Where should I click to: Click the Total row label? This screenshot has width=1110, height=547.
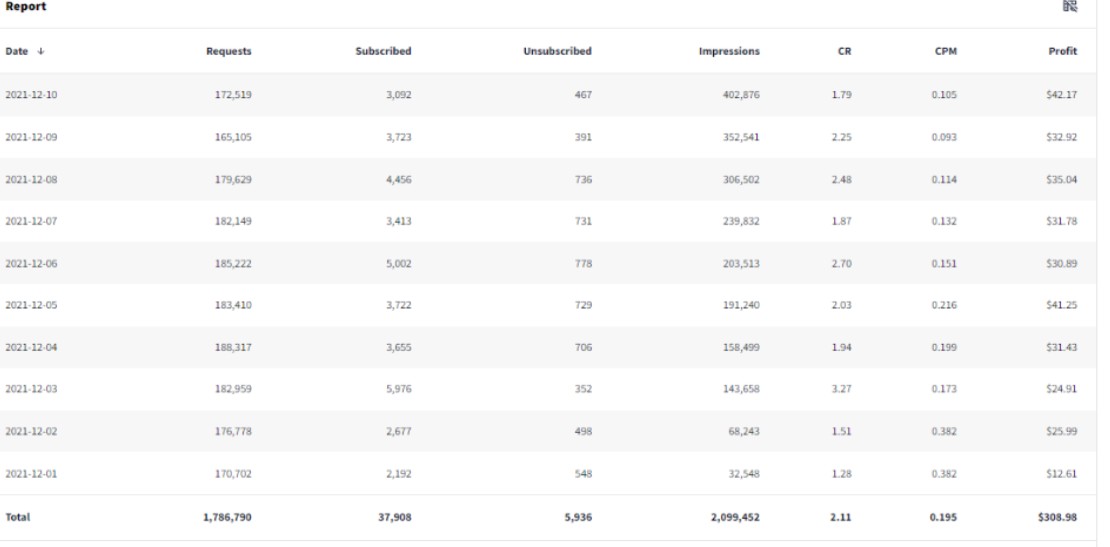(18, 517)
